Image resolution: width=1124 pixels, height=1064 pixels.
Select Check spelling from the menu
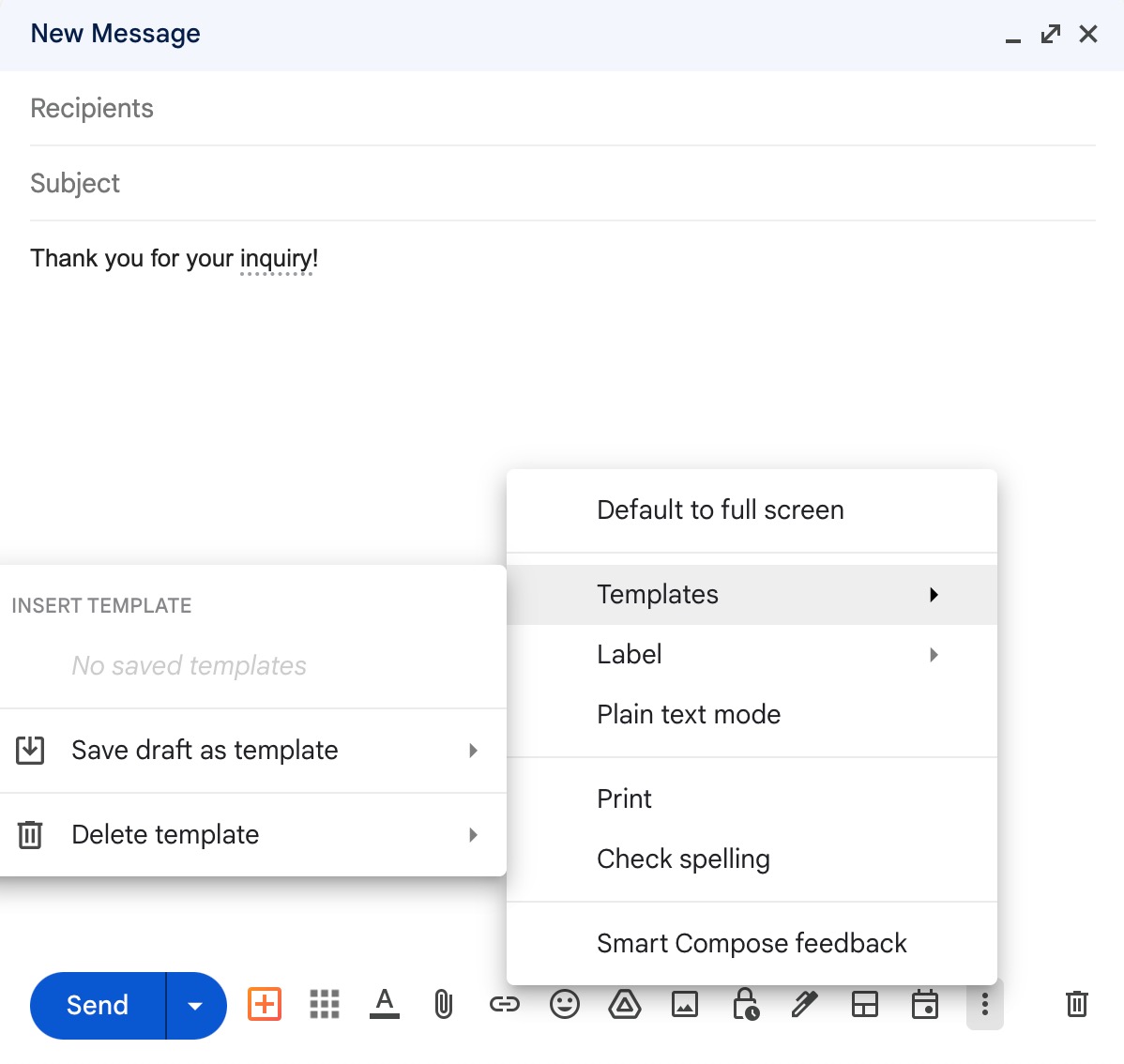click(683, 858)
